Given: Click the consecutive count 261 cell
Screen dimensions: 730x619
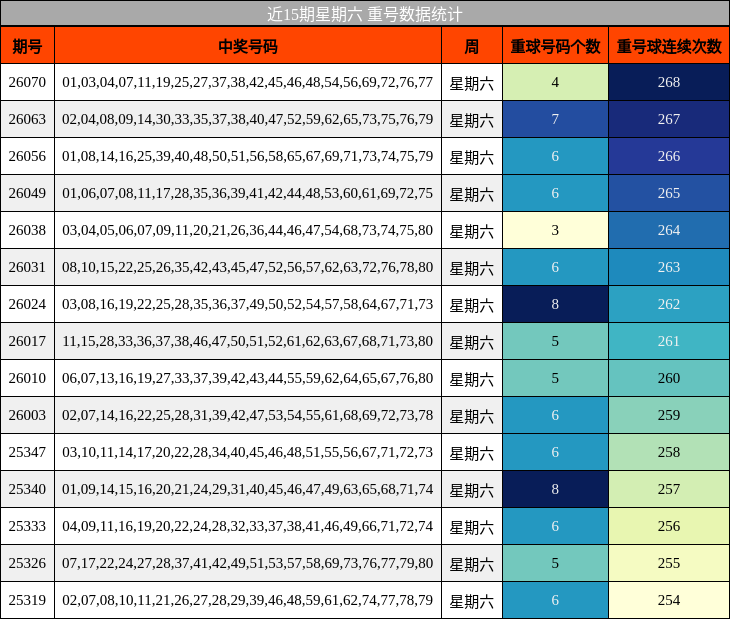Looking at the screenshot, I should (669, 341).
